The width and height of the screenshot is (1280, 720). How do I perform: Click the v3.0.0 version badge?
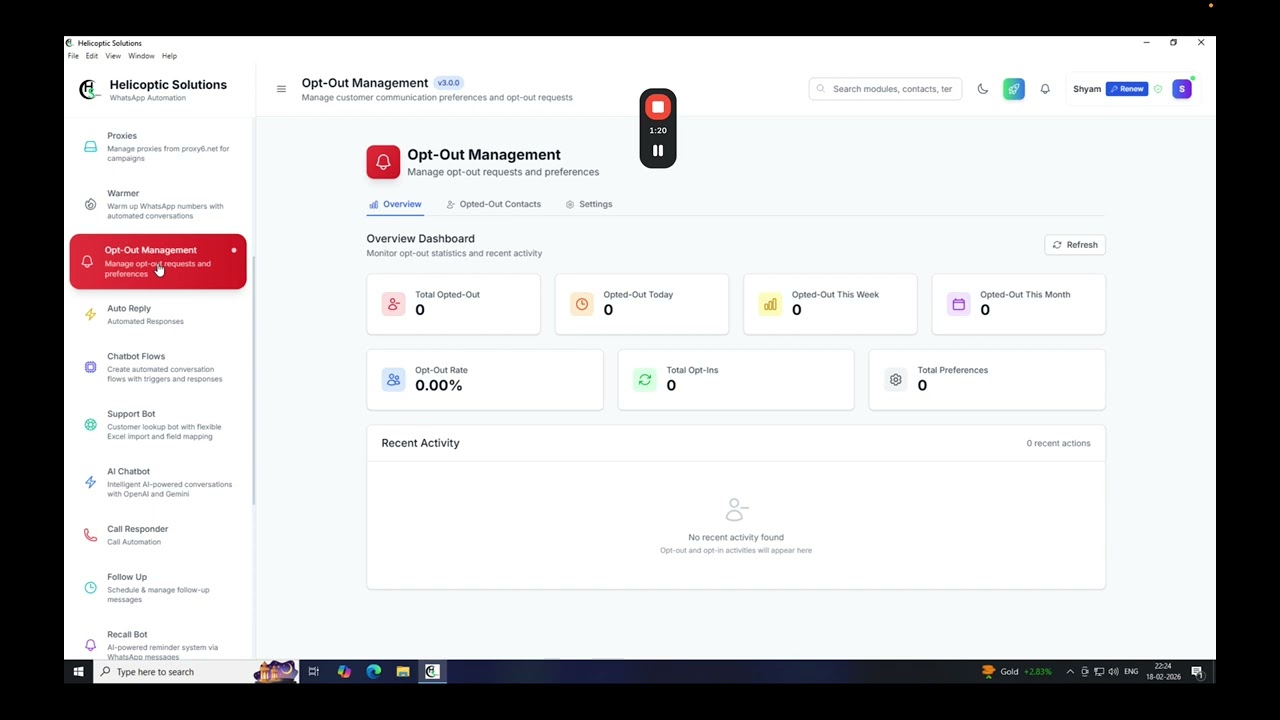coord(449,83)
